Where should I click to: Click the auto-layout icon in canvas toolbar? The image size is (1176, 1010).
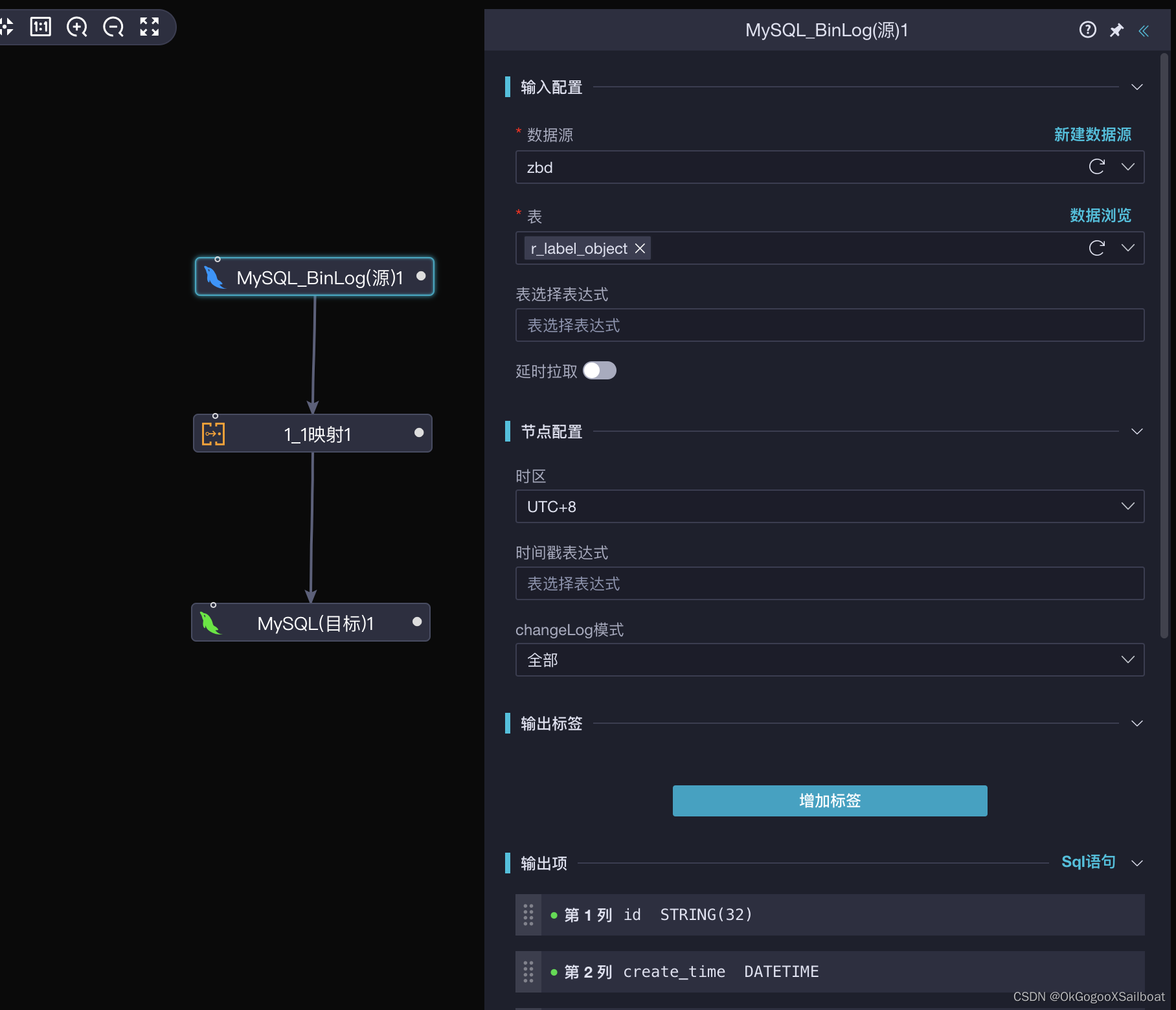[6, 27]
